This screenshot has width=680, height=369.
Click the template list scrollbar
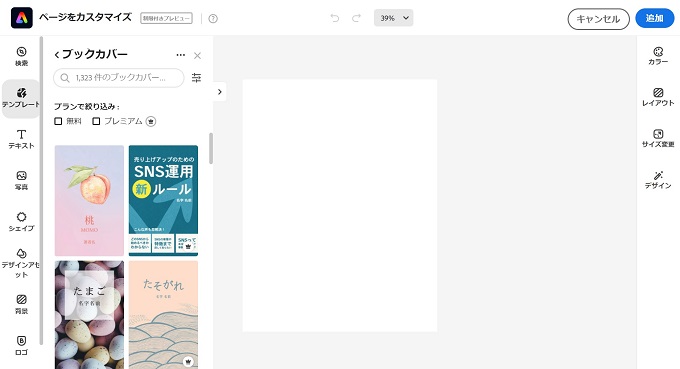click(x=211, y=148)
